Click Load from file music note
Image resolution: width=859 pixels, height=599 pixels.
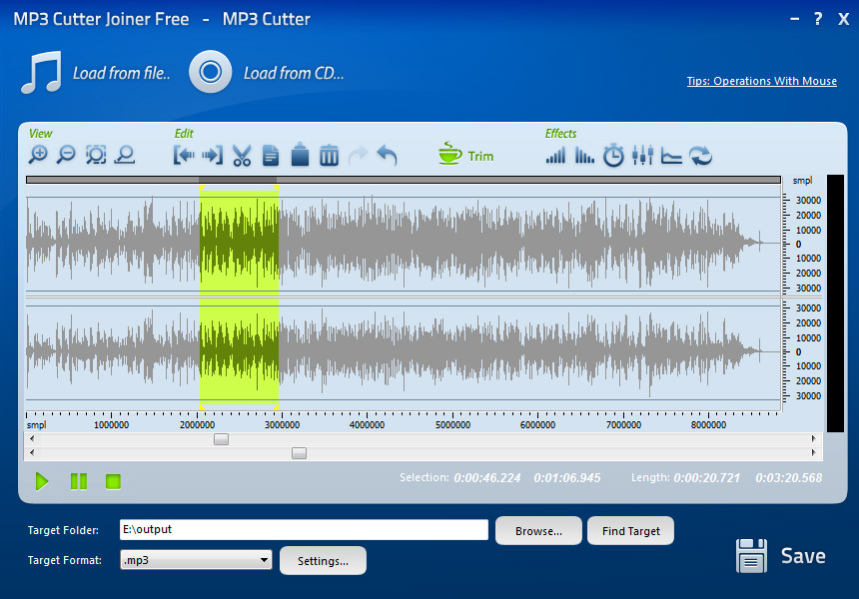[42, 72]
